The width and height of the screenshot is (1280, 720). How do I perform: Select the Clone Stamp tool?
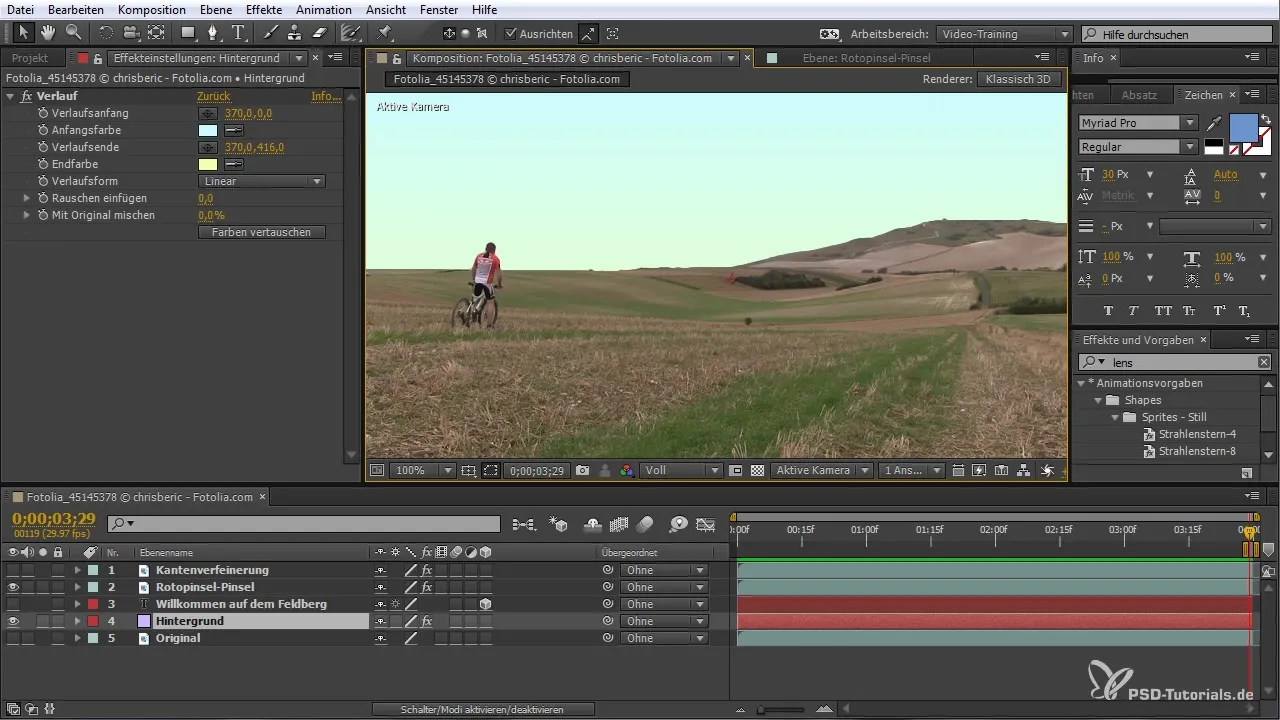click(295, 33)
